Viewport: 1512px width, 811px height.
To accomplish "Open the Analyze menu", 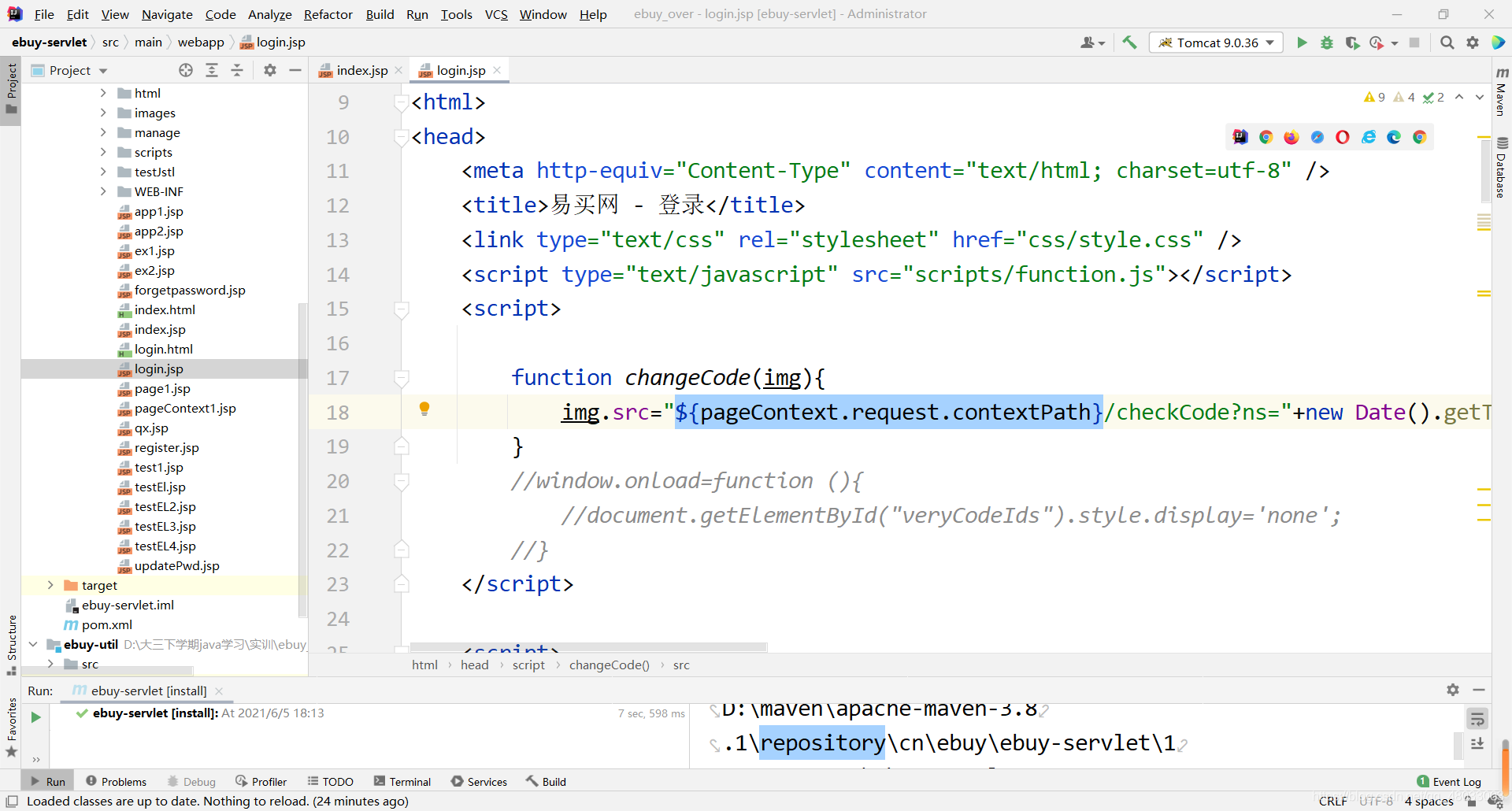I will tap(269, 14).
